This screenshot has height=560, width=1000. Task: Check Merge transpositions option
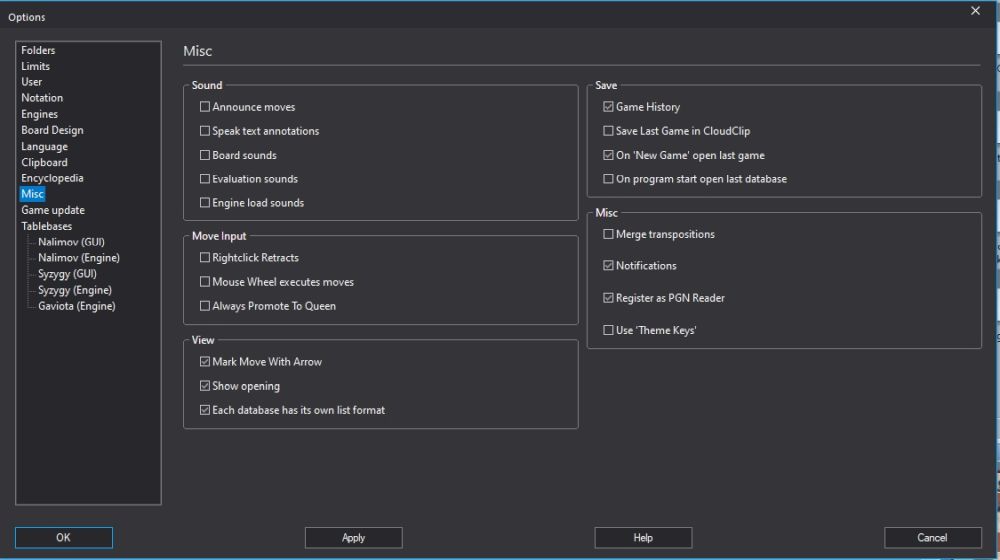(x=608, y=234)
